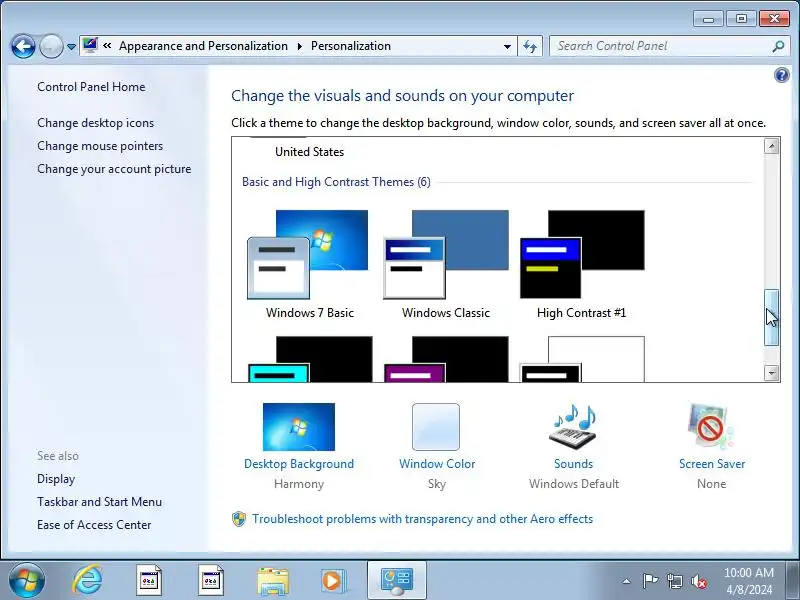Viewport: 800px width, 600px height.
Task: Open Windows Explorer from taskbar
Action: 273,581
